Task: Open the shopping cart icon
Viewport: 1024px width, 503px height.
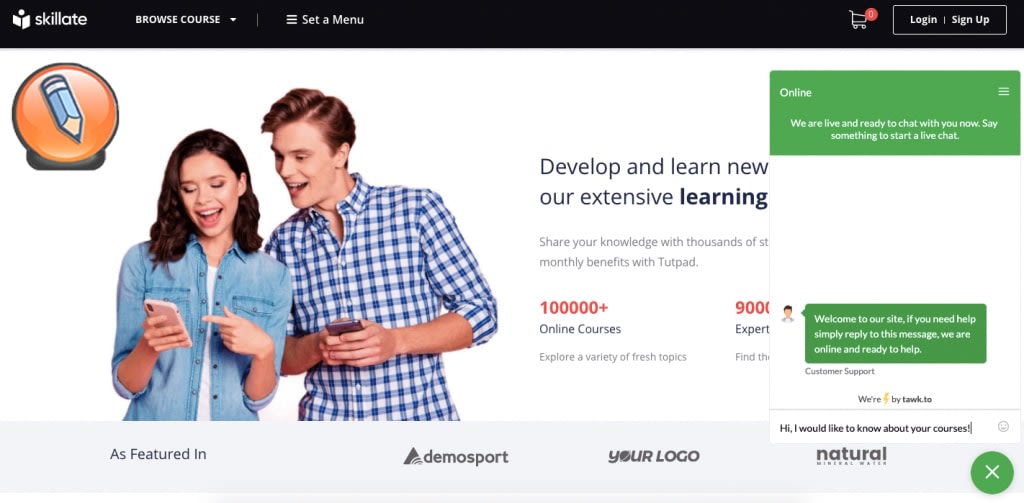Action: pos(859,20)
